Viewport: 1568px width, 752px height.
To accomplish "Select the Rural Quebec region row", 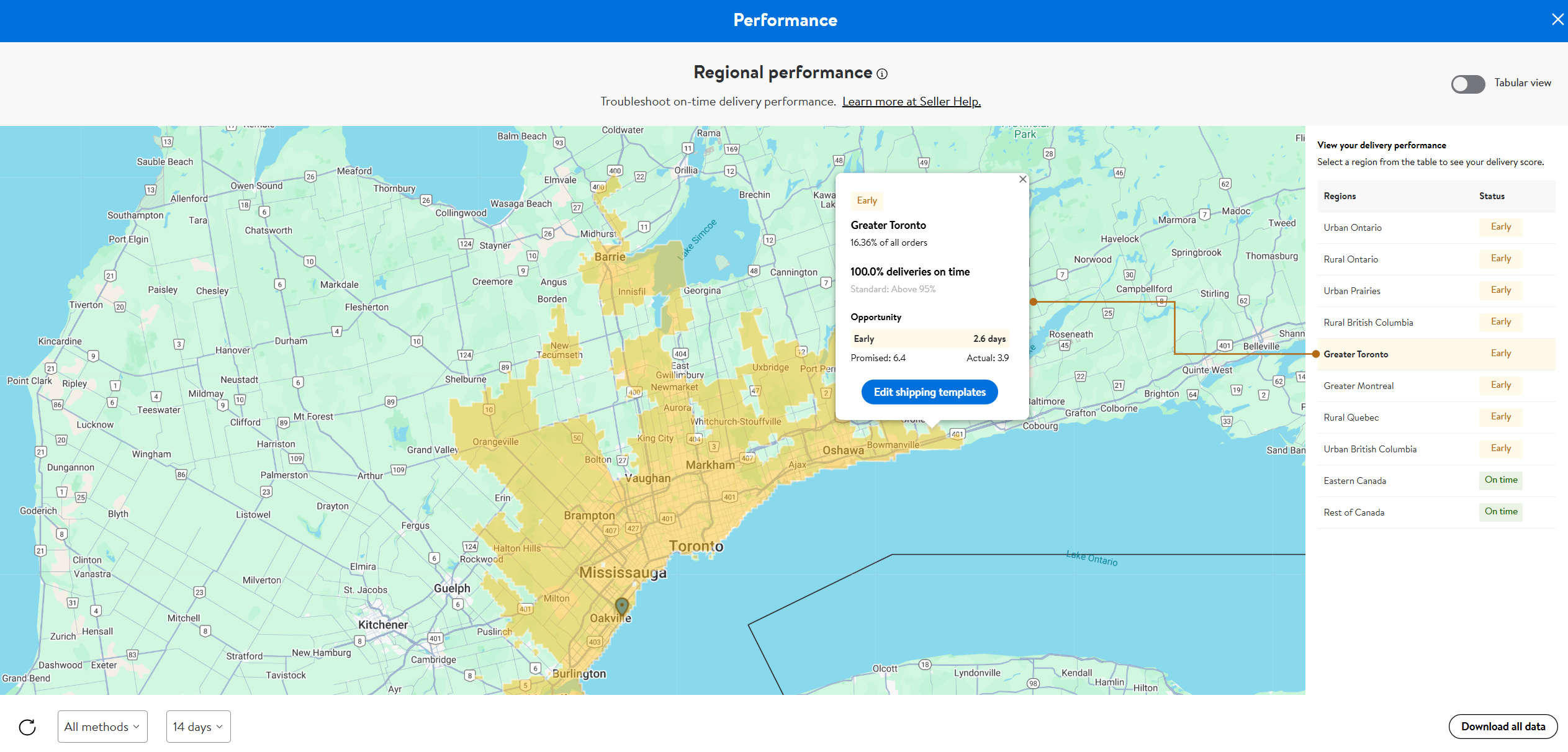I will coord(1351,418).
